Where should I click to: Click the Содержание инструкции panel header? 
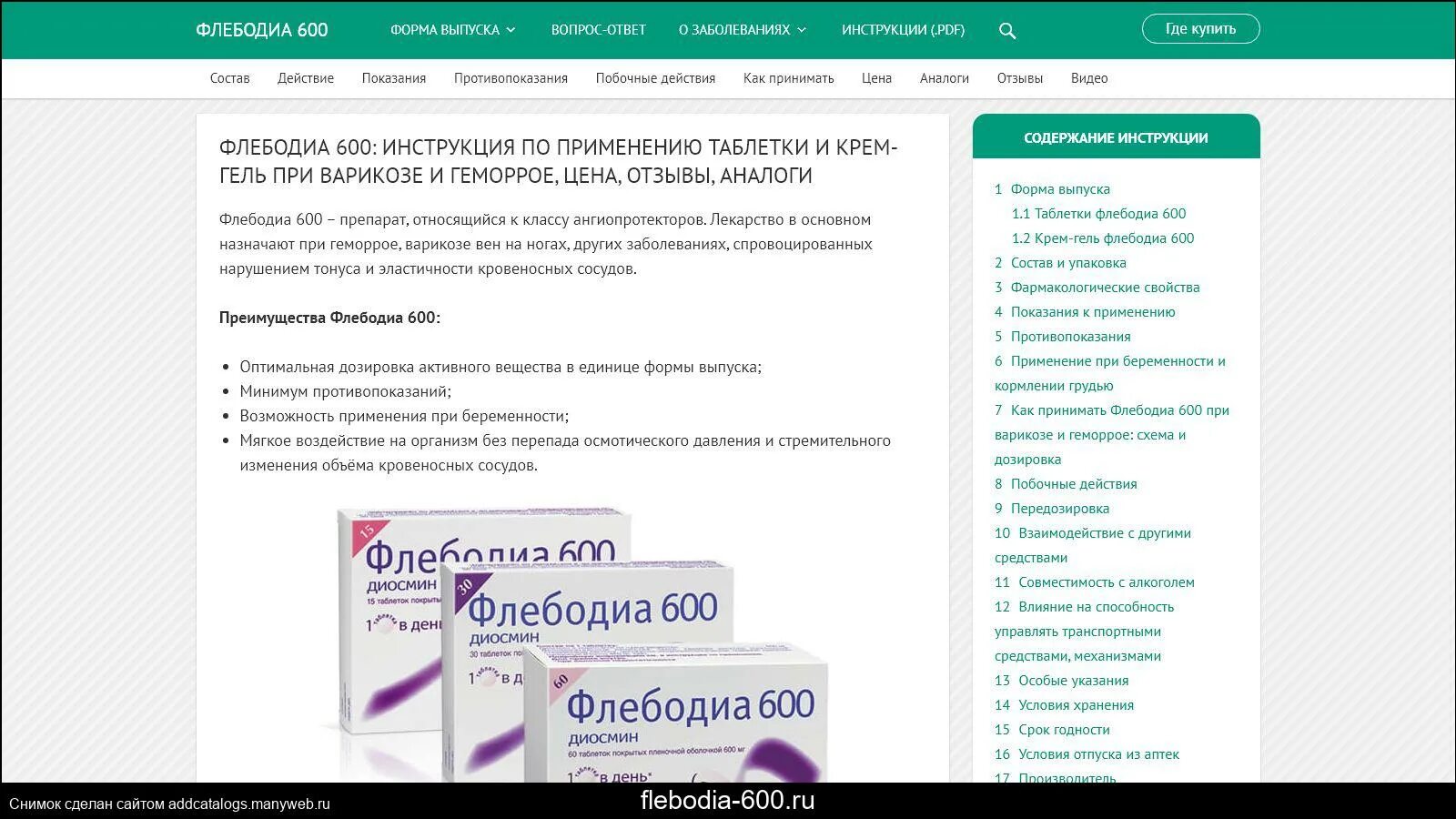click(1117, 137)
